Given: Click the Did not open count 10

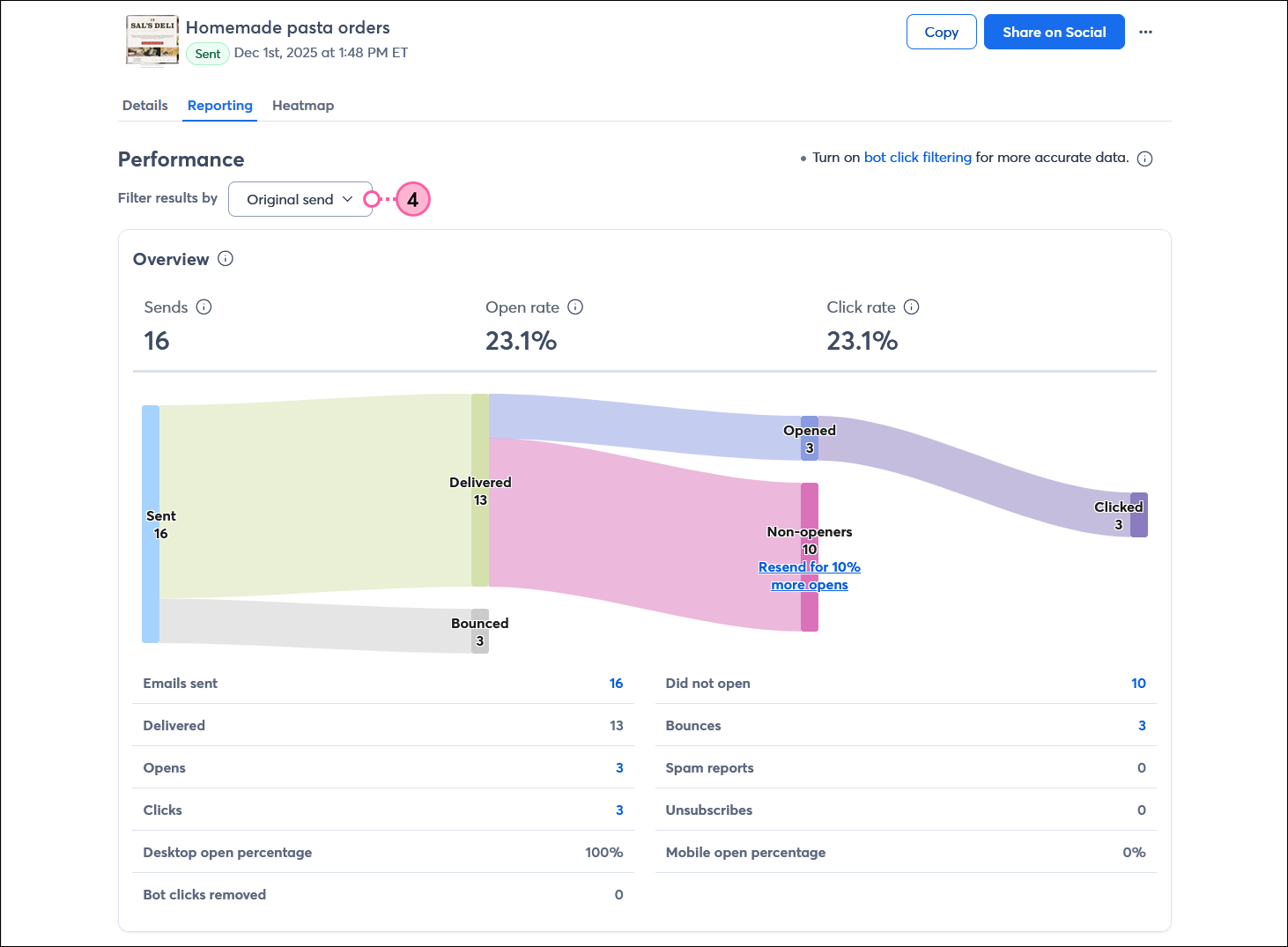Looking at the screenshot, I should pos(1138,683).
